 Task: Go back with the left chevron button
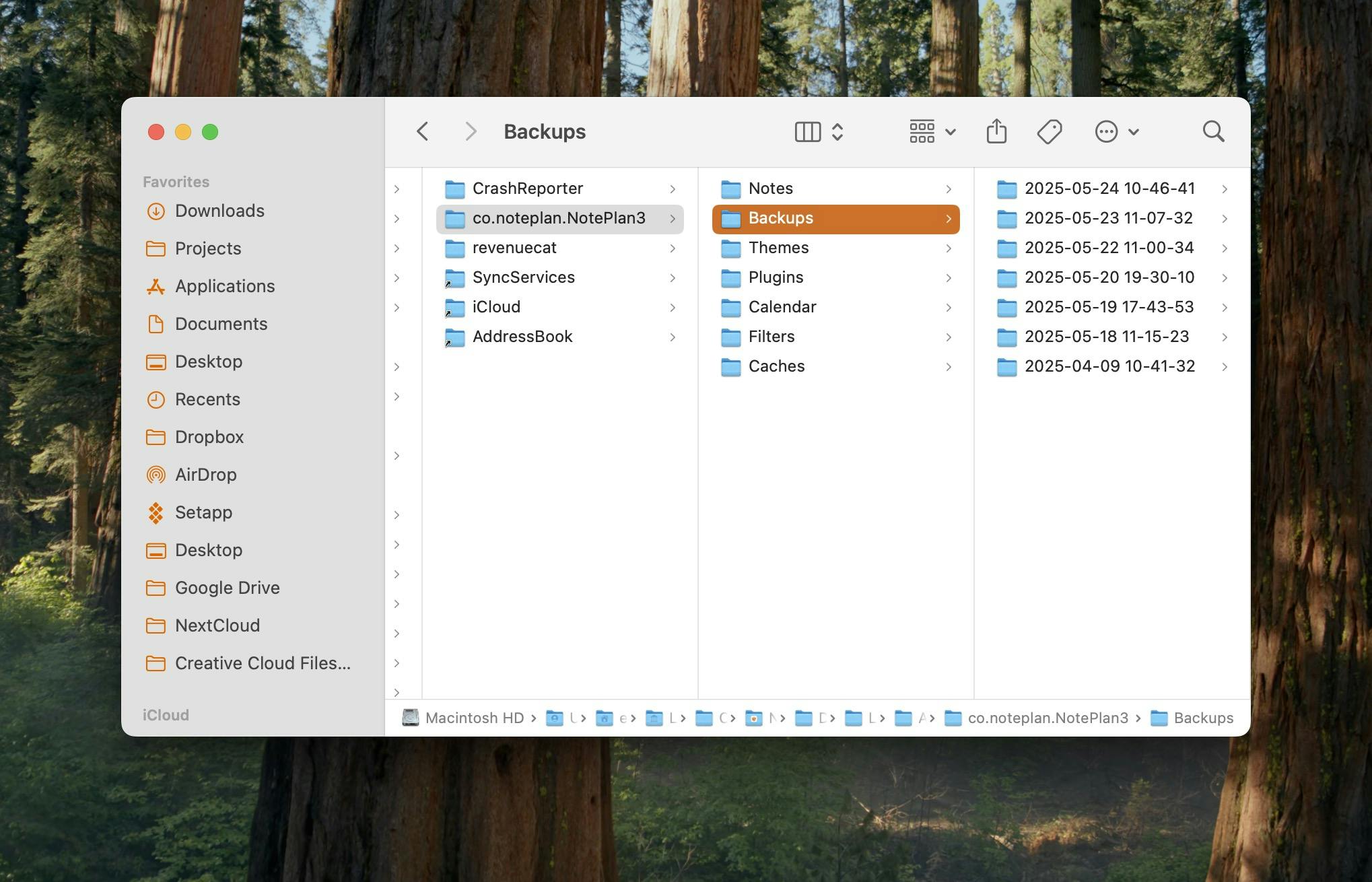(x=423, y=132)
